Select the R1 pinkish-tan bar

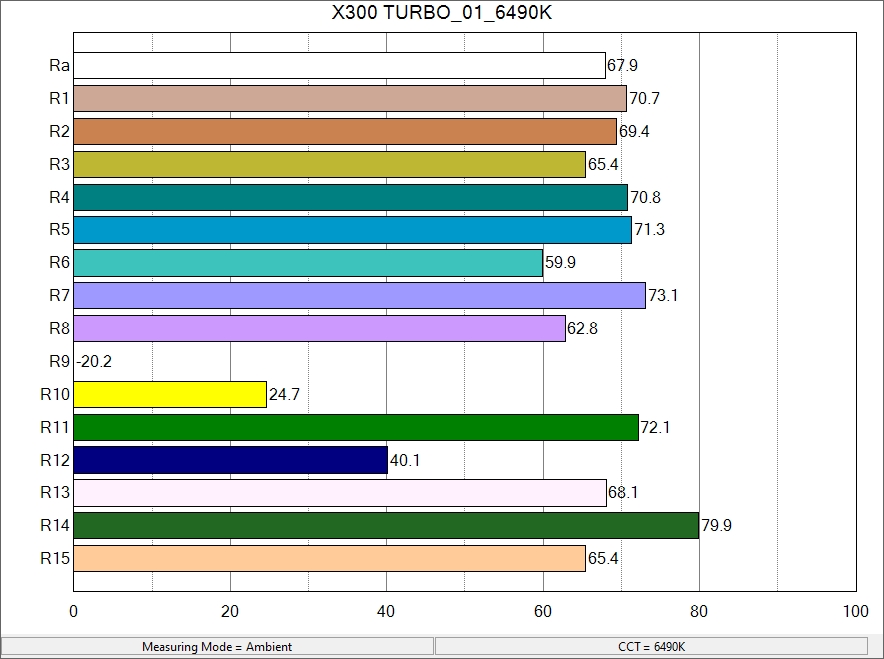[350, 99]
